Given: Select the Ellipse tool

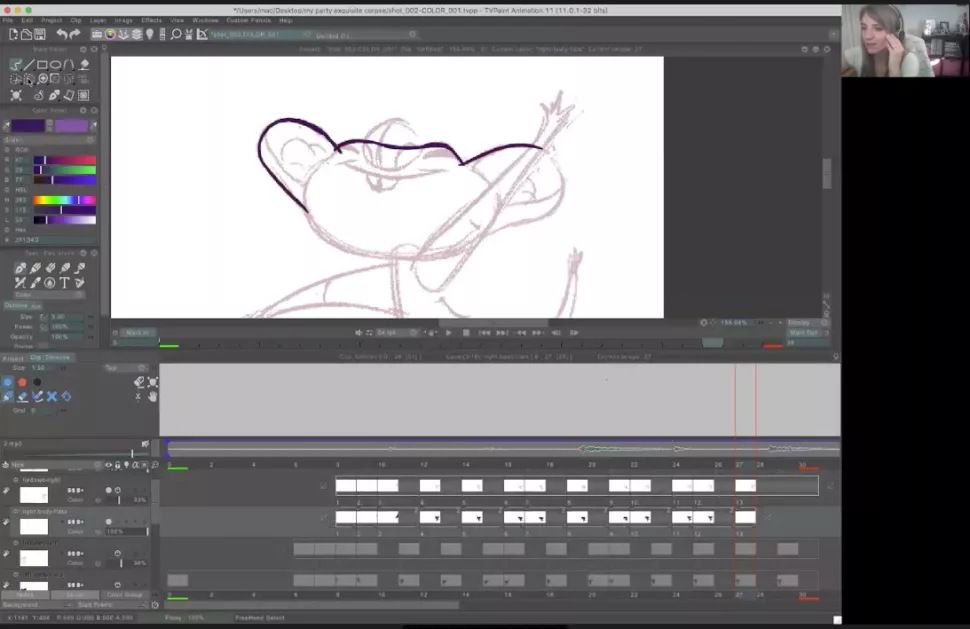Looking at the screenshot, I should coord(55,63).
